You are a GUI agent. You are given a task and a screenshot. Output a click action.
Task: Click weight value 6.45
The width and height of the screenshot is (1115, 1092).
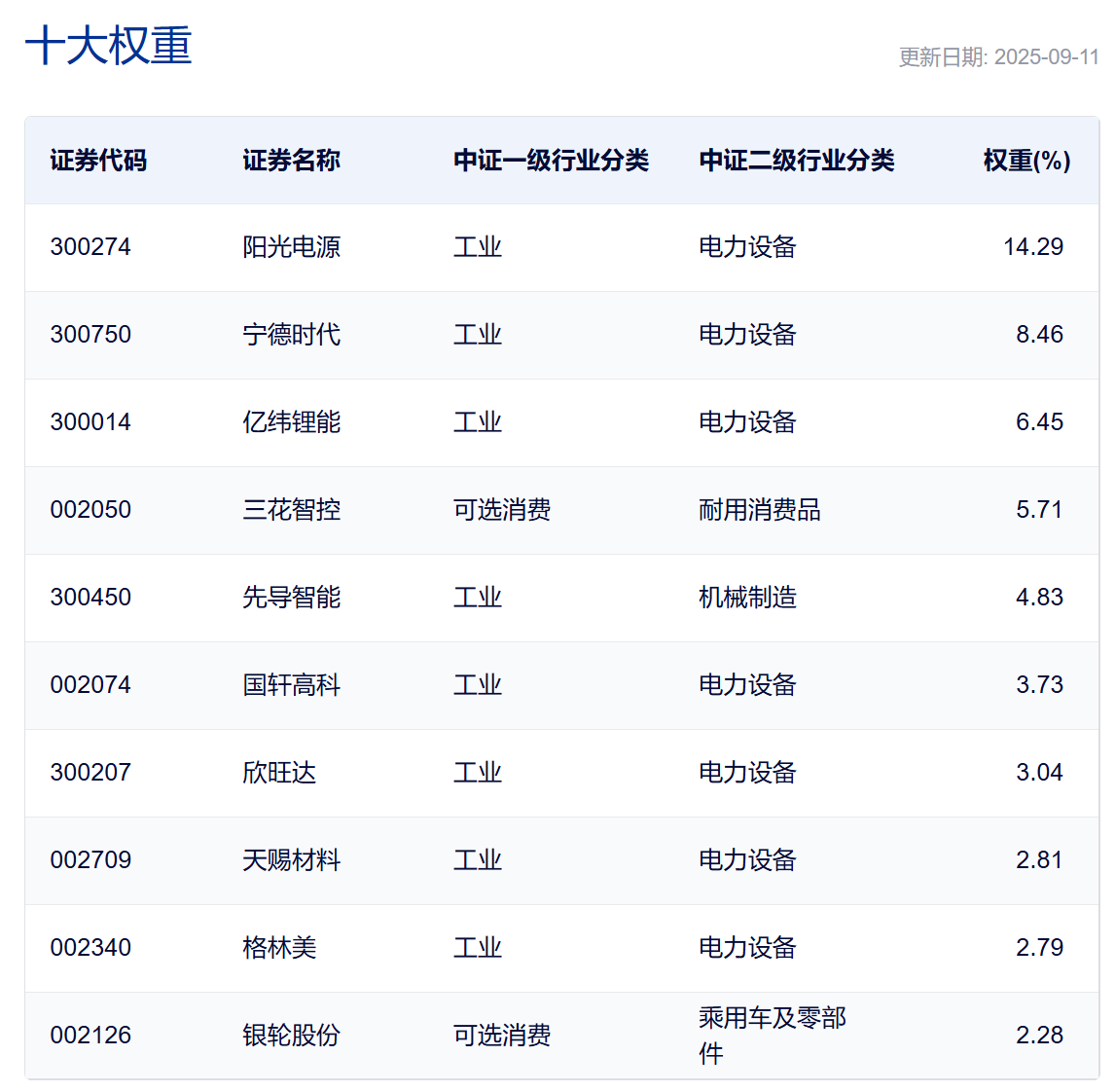click(1040, 421)
